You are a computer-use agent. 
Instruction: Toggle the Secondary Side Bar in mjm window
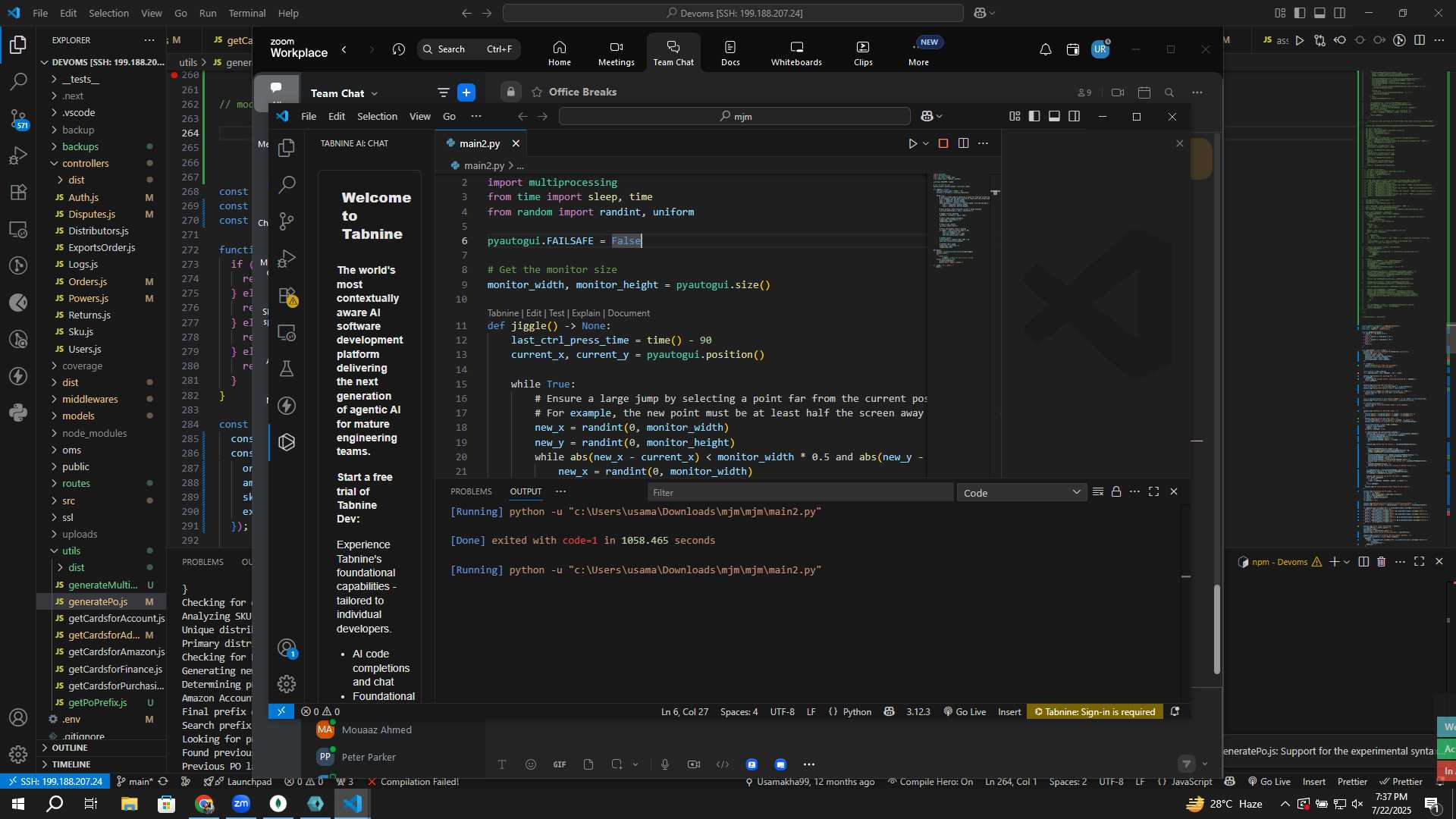pyautogui.click(x=1074, y=116)
